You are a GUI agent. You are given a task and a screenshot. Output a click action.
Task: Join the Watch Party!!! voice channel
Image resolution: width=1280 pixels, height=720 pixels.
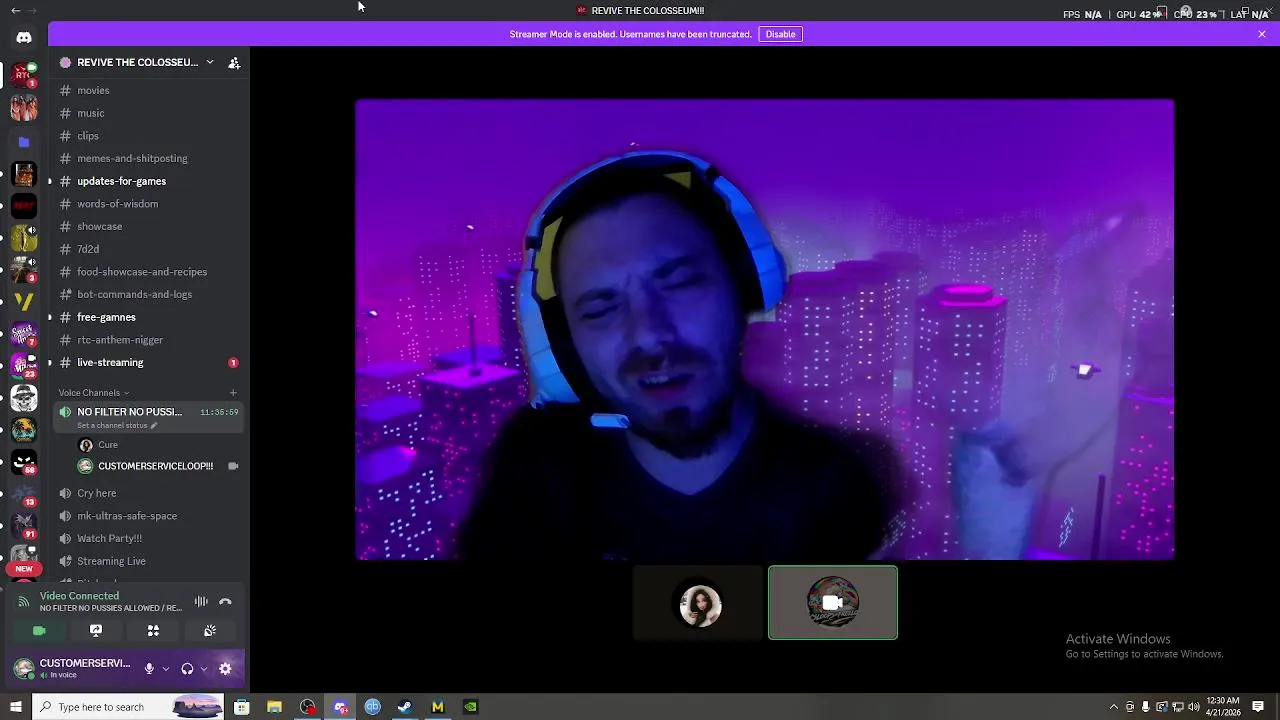point(149,538)
